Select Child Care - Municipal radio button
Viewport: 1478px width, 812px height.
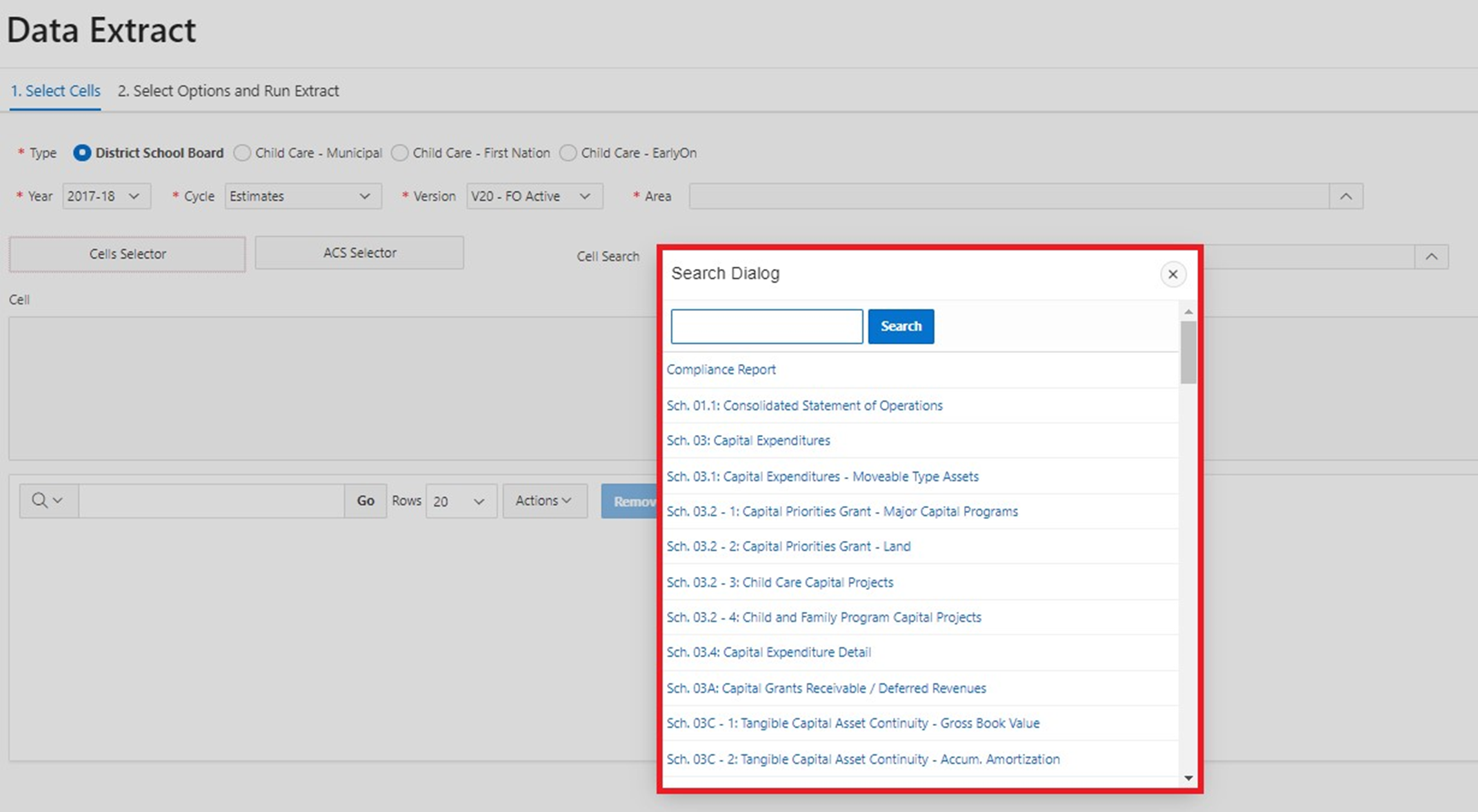(x=244, y=153)
